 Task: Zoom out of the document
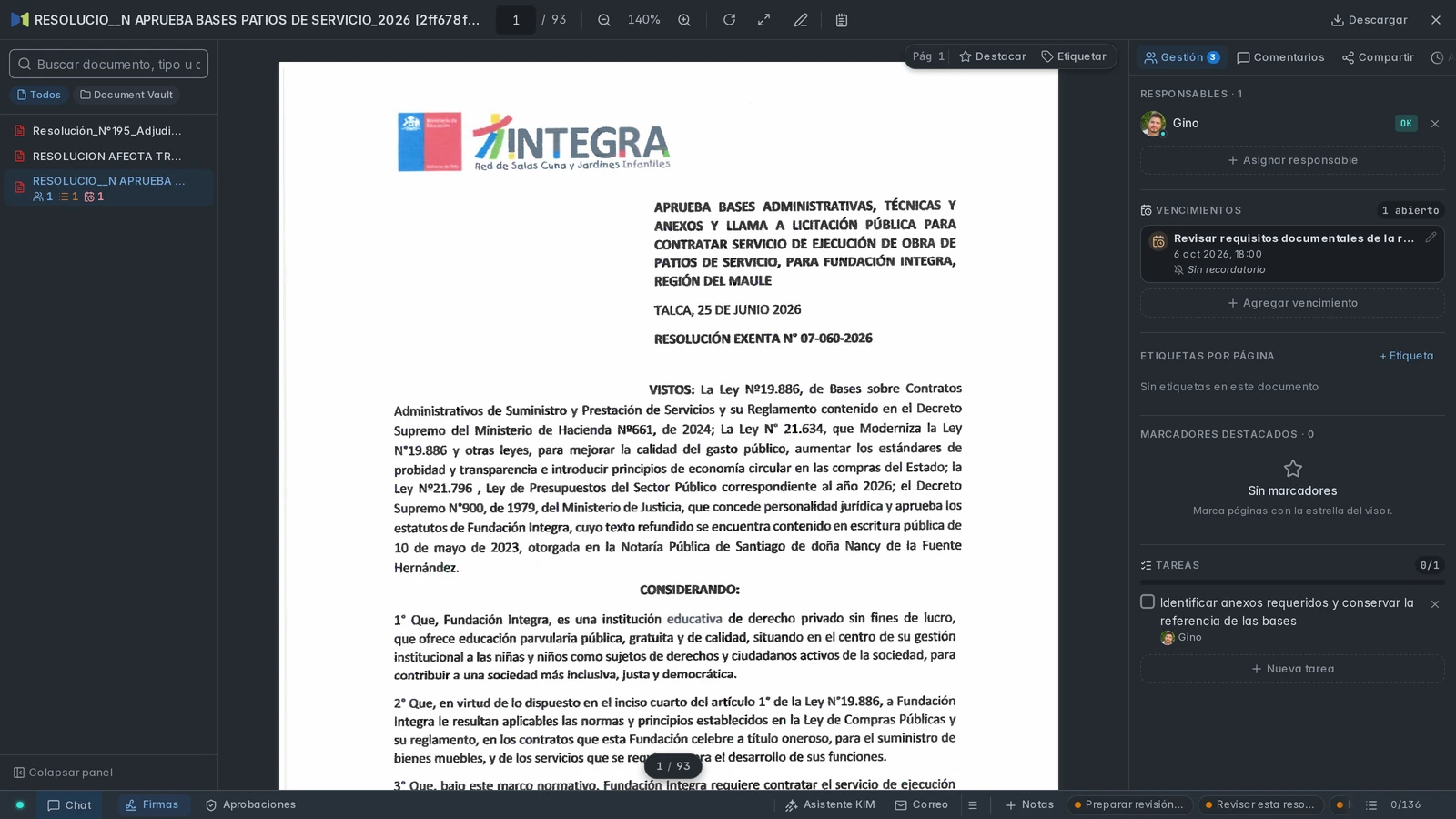(x=603, y=20)
